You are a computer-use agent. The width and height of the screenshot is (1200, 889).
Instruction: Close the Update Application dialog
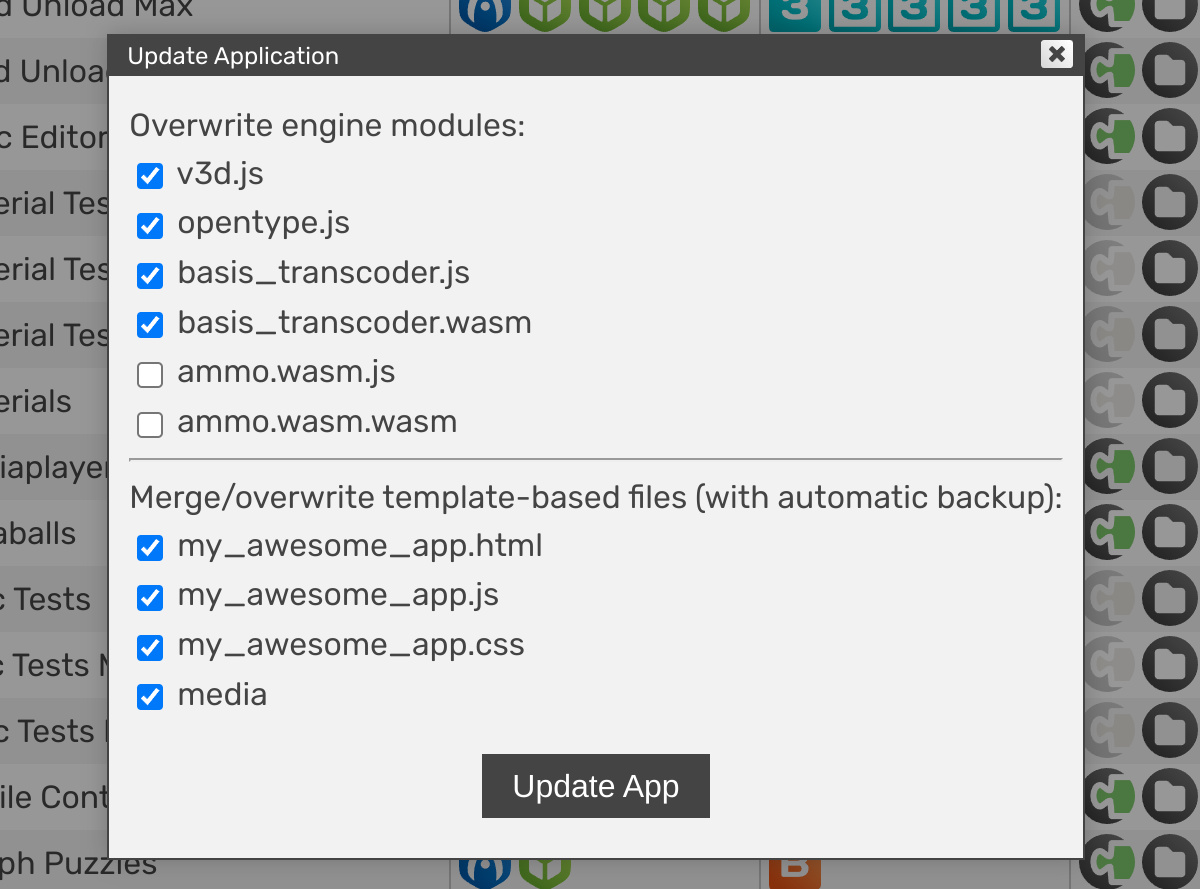(1056, 54)
